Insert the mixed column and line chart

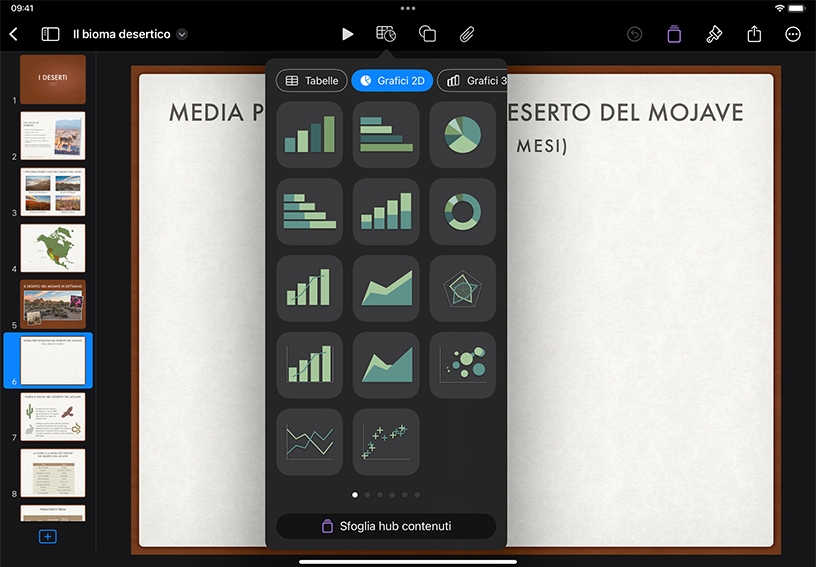(x=310, y=288)
